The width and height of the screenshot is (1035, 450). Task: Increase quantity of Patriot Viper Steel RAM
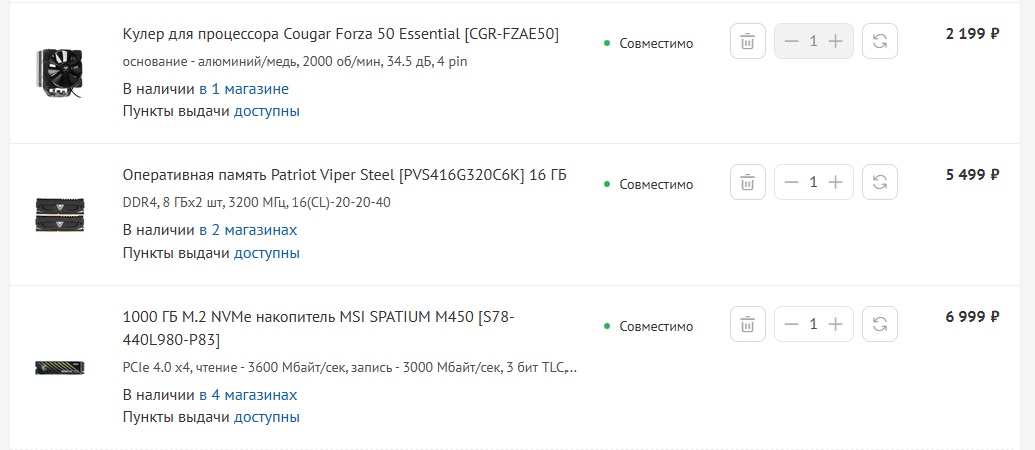[836, 182]
